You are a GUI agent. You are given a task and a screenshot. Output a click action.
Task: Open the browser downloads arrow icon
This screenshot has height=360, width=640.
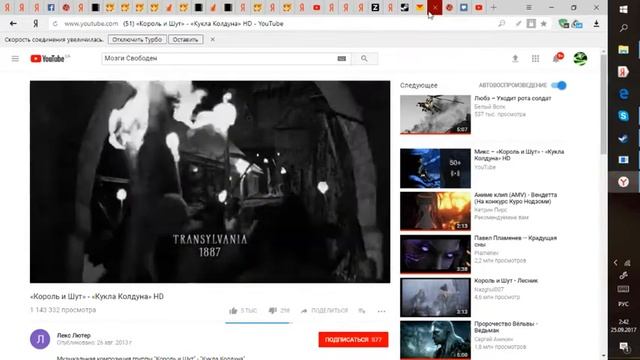(x=596, y=24)
